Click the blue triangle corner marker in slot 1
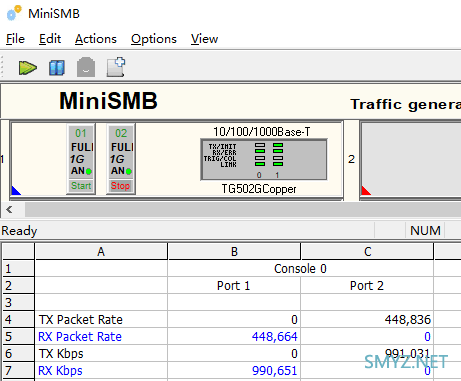This screenshot has width=461, height=381. (x=16, y=191)
